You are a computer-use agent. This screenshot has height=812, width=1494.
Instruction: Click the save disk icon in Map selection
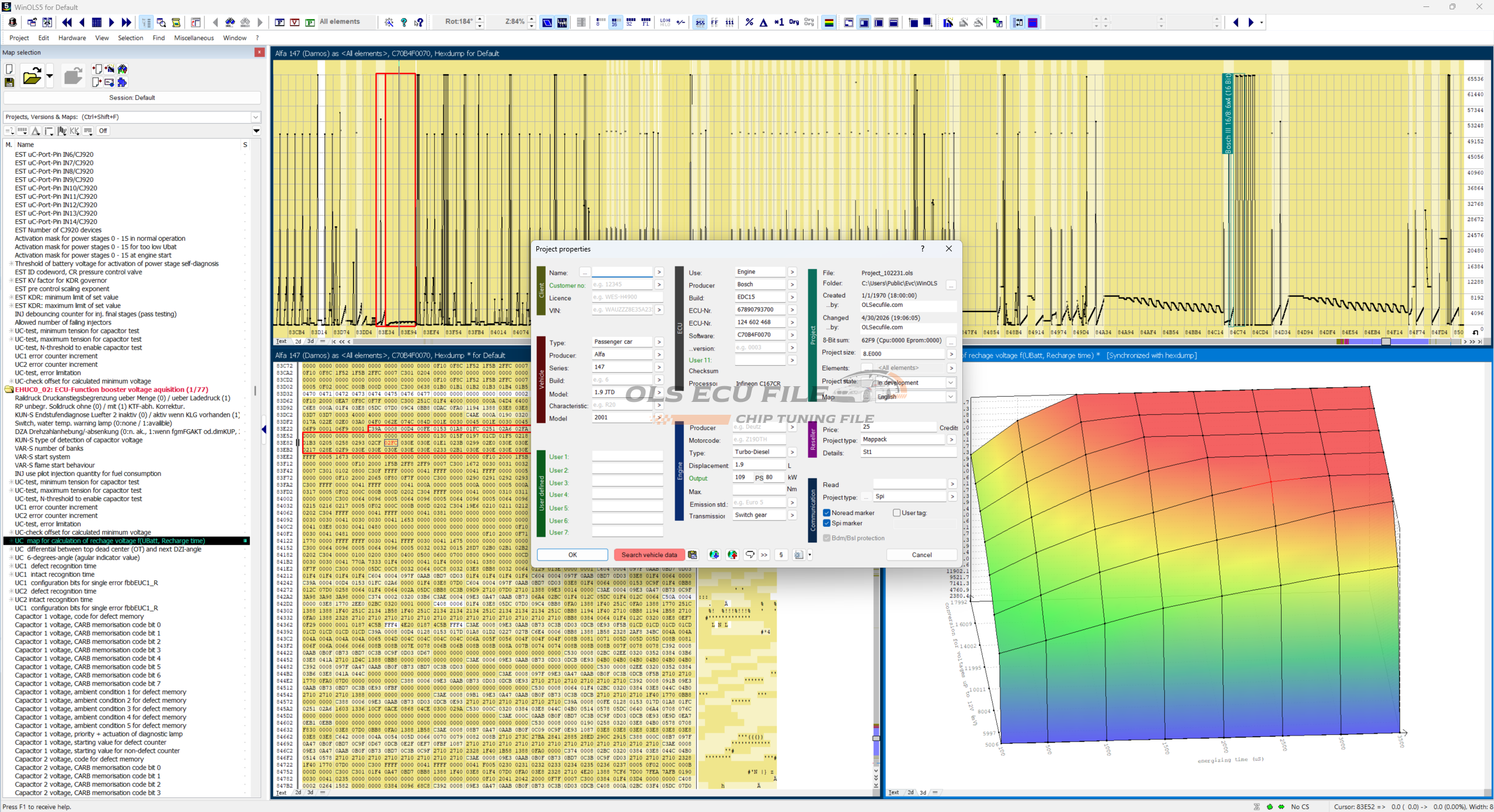tap(9, 82)
